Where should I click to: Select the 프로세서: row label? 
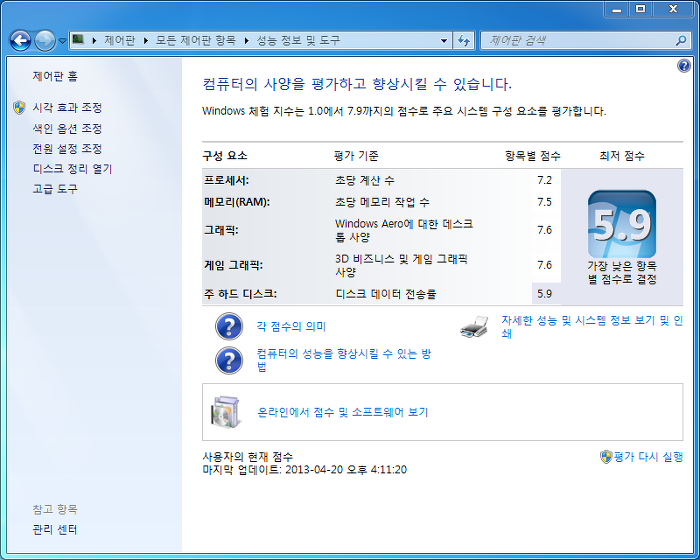coord(227,180)
